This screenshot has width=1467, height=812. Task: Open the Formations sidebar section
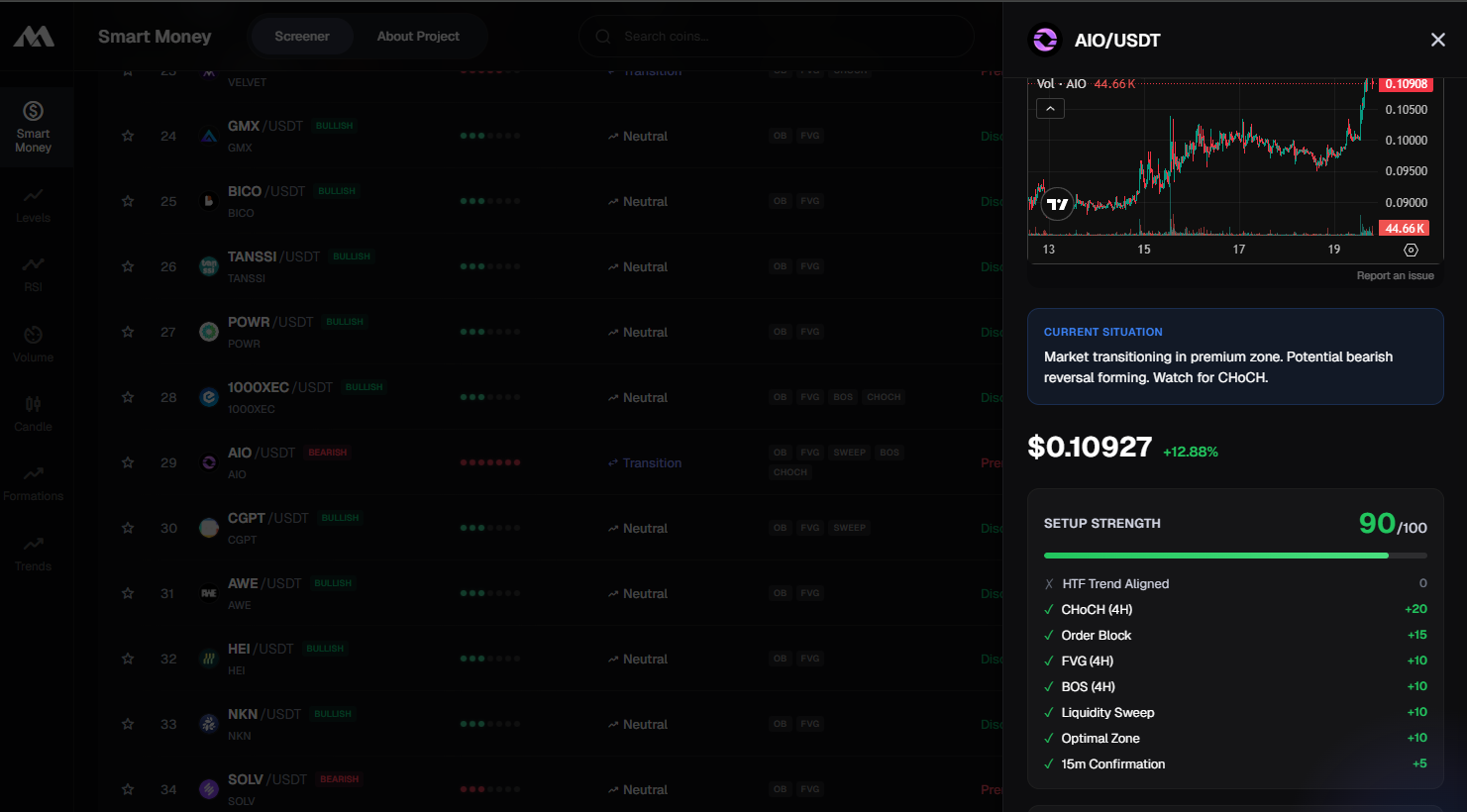pos(33,482)
